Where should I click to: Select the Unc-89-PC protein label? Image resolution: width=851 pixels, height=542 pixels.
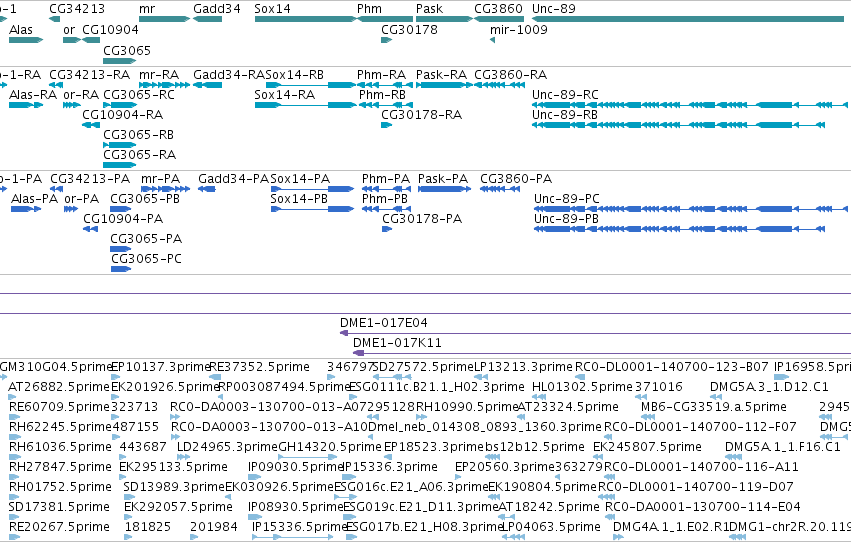coord(567,199)
